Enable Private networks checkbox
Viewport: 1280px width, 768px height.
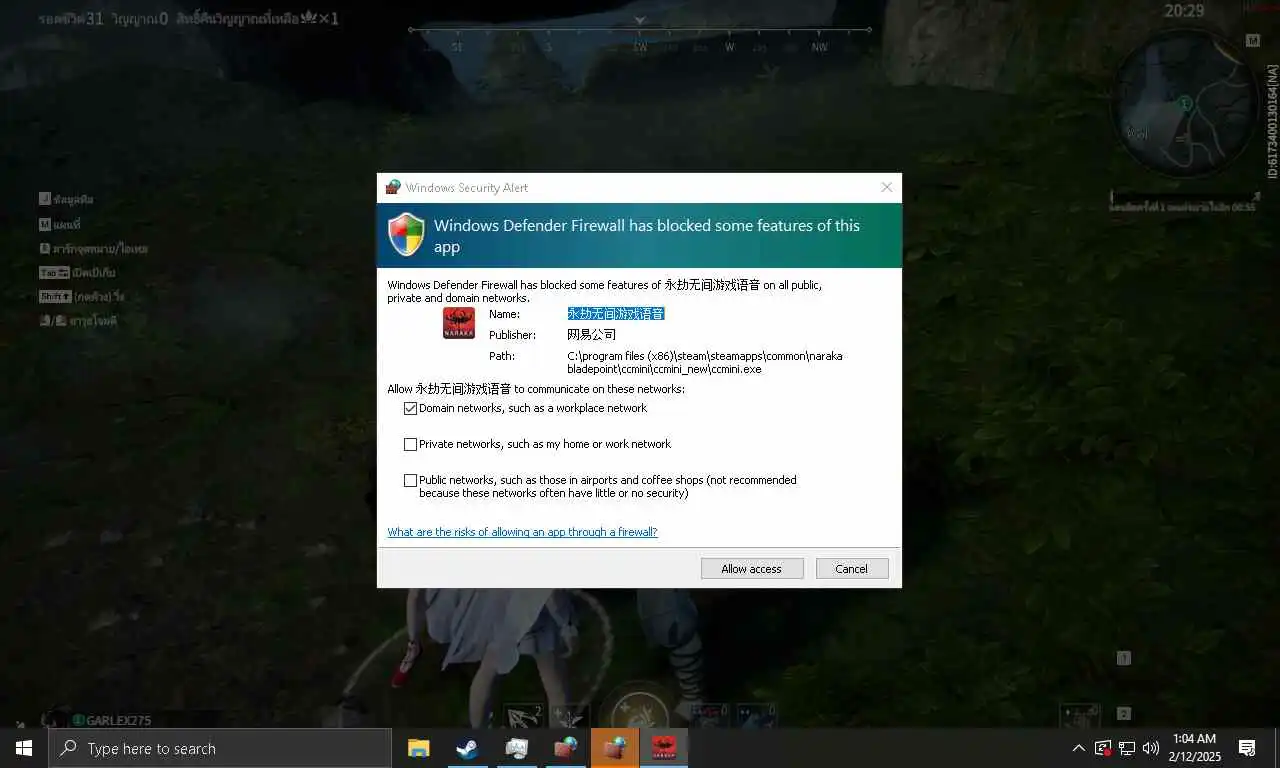[x=410, y=444]
